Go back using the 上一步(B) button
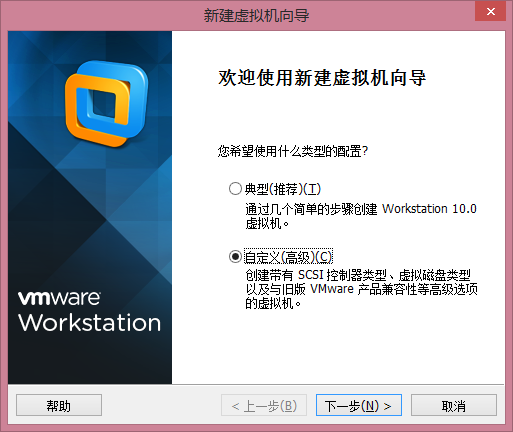The height and width of the screenshot is (432, 513). 264,405
